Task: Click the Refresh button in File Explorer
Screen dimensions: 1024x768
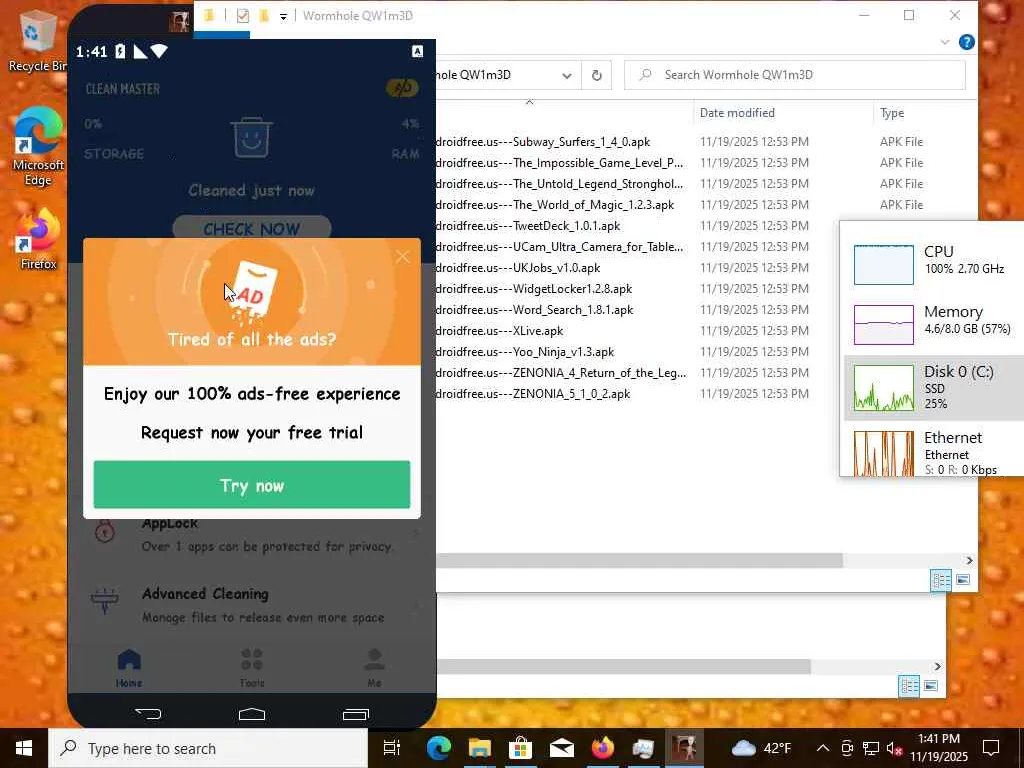Action: point(596,75)
